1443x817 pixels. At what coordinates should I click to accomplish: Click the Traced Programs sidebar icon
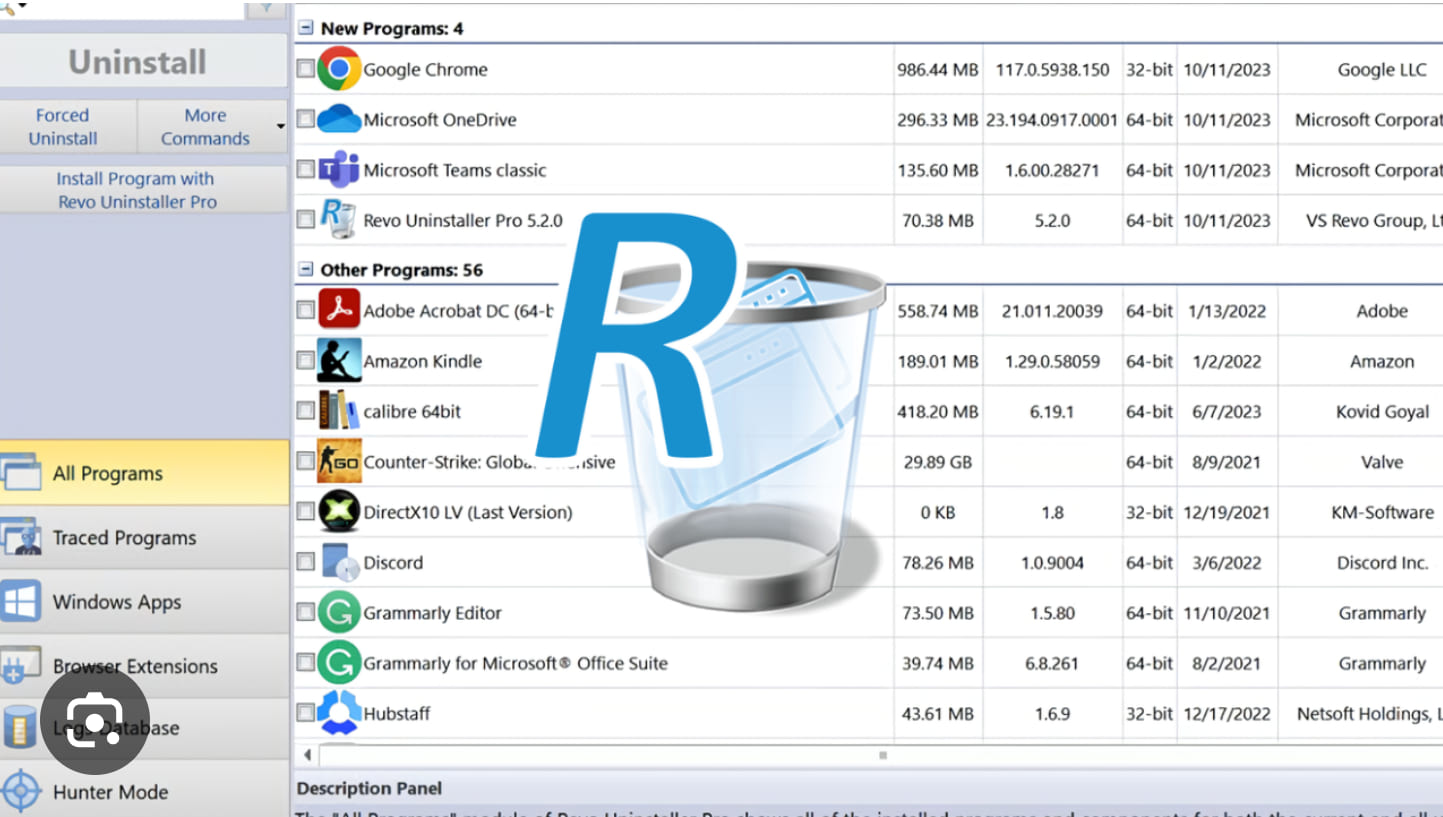21,537
